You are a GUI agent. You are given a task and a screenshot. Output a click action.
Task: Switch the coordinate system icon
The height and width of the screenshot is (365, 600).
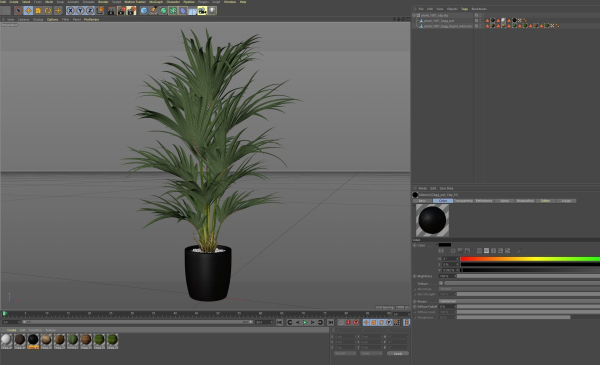click(x=100, y=11)
